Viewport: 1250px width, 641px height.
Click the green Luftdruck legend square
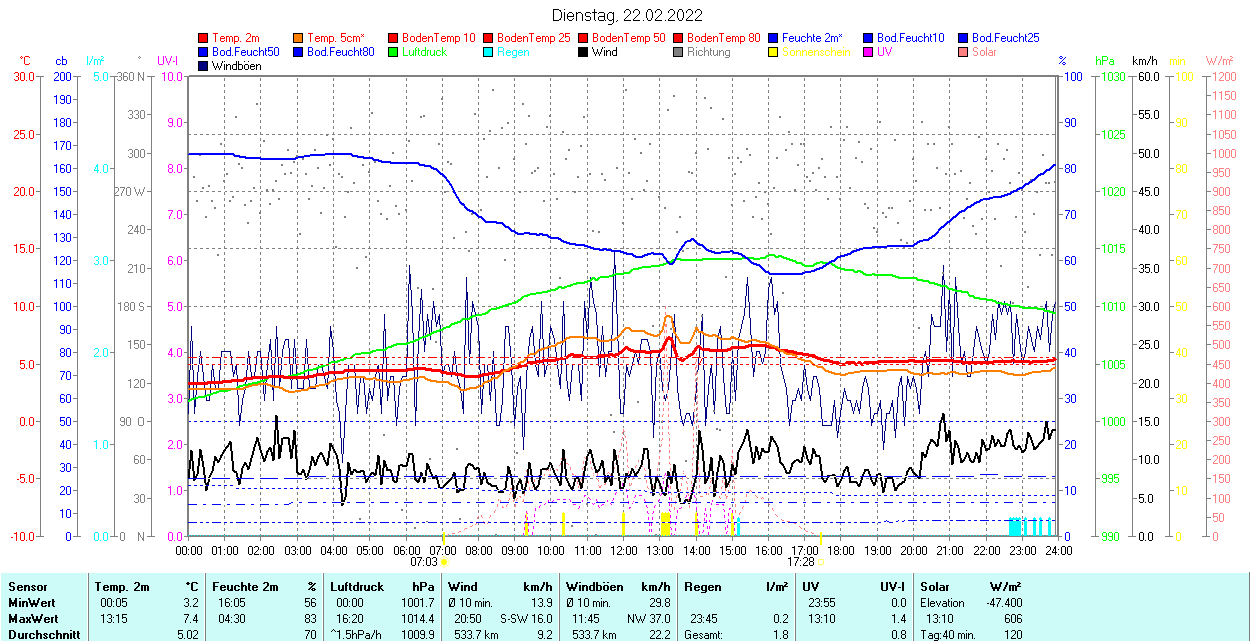(393, 52)
